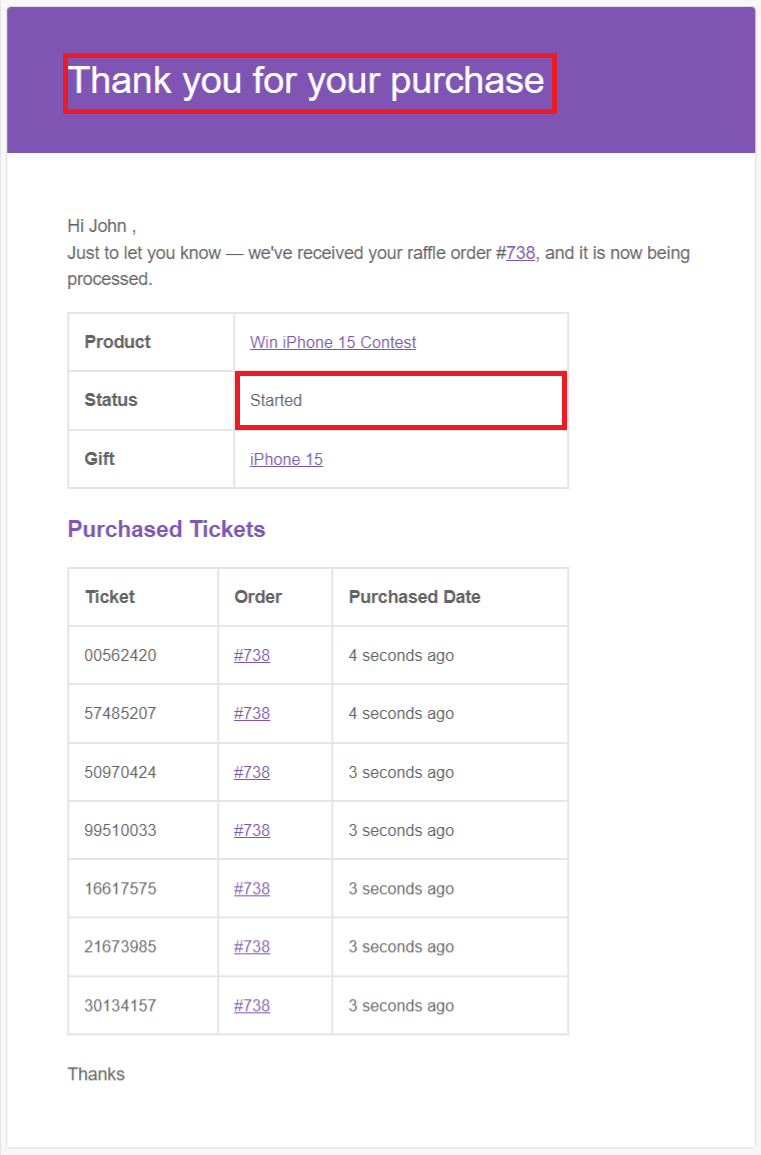Viewport: 761px width, 1155px height.
Task: Click the #738 order link for ticket 16617575
Action: [251, 888]
